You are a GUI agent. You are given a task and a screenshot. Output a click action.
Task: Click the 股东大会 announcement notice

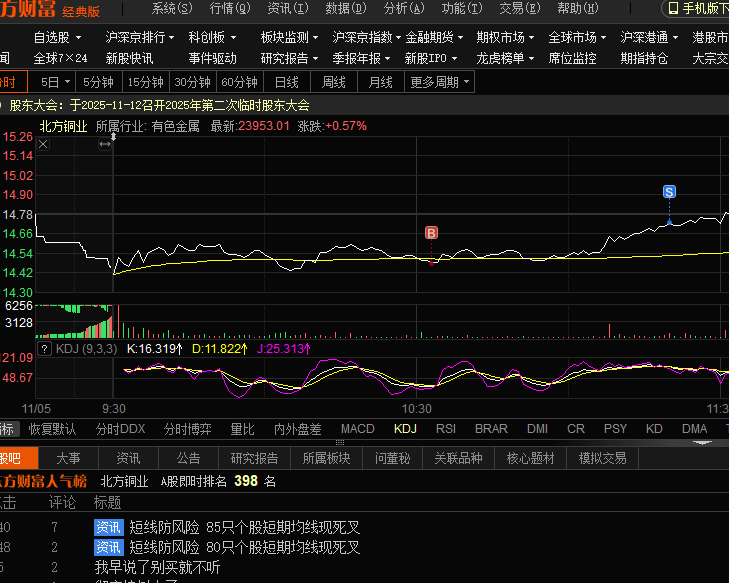click(159, 106)
